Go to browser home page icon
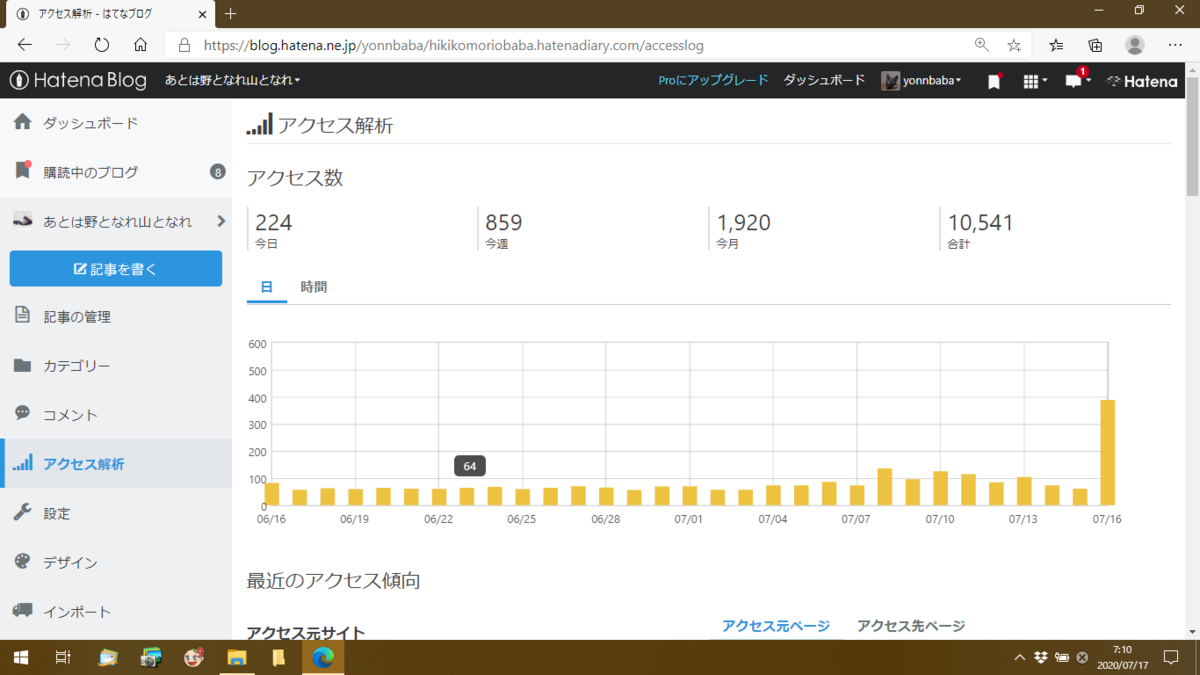 click(141, 45)
